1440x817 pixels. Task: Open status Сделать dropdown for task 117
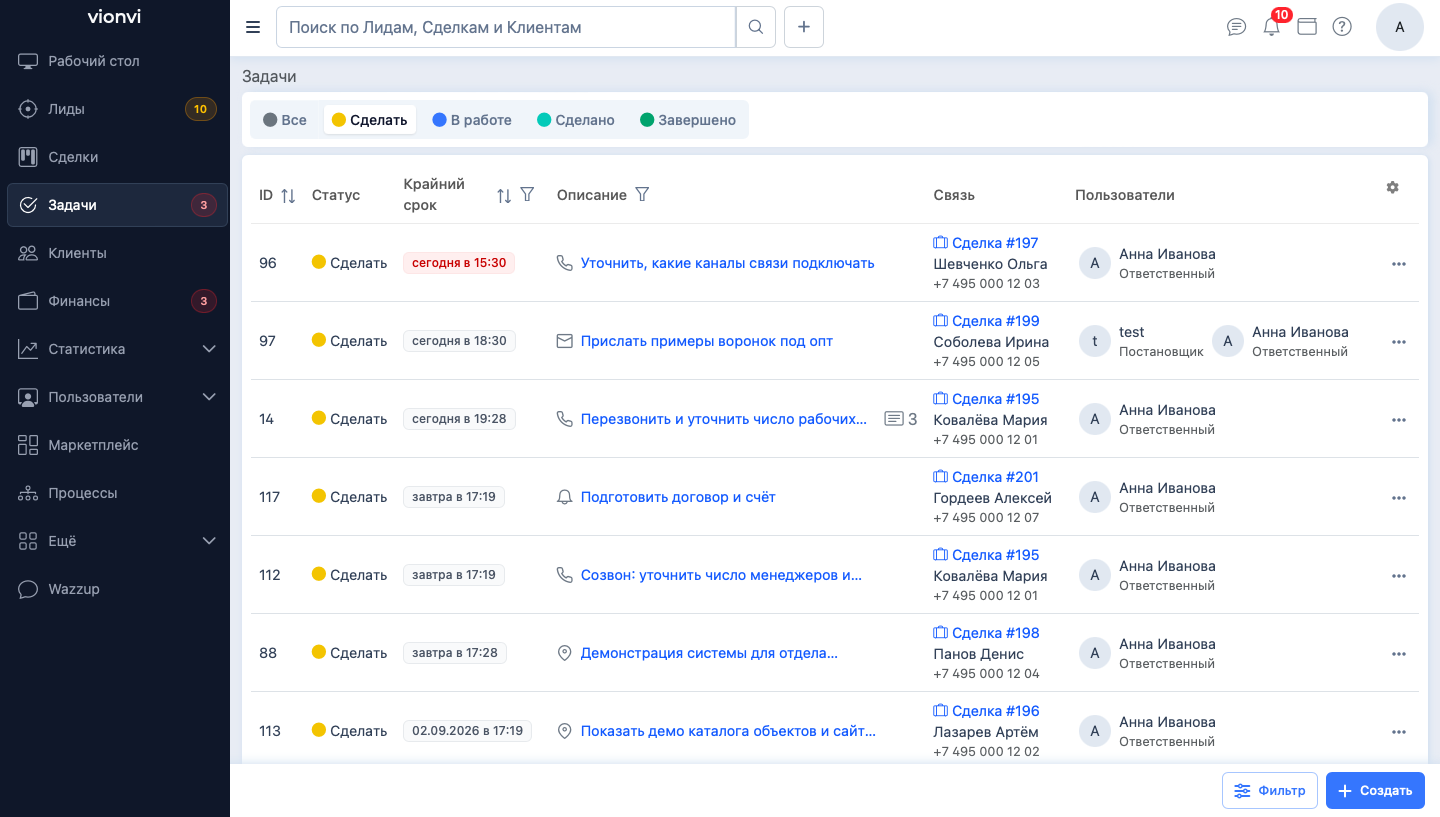tap(349, 497)
